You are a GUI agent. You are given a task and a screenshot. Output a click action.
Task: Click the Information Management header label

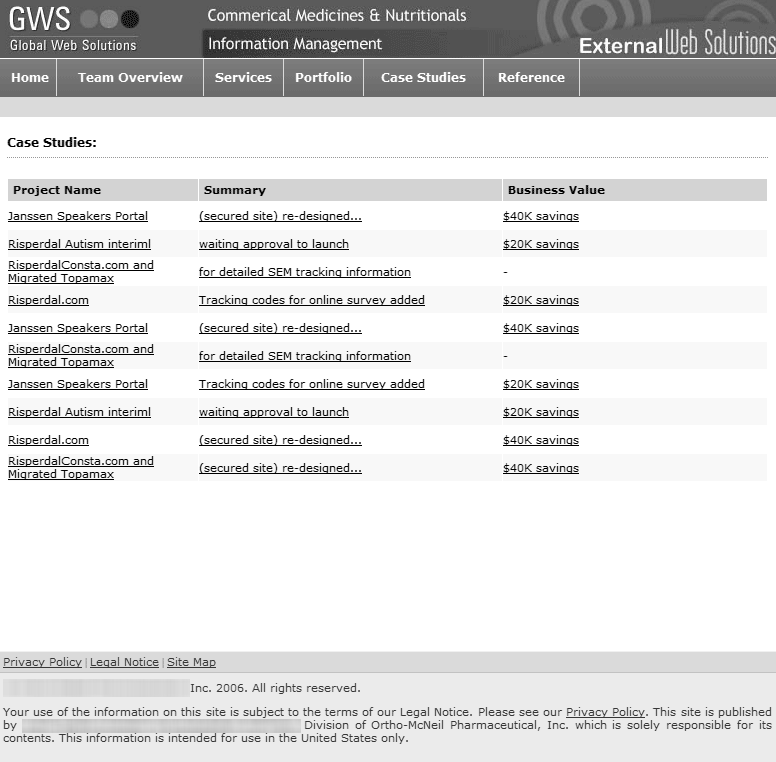pyautogui.click(x=295, y=44)
